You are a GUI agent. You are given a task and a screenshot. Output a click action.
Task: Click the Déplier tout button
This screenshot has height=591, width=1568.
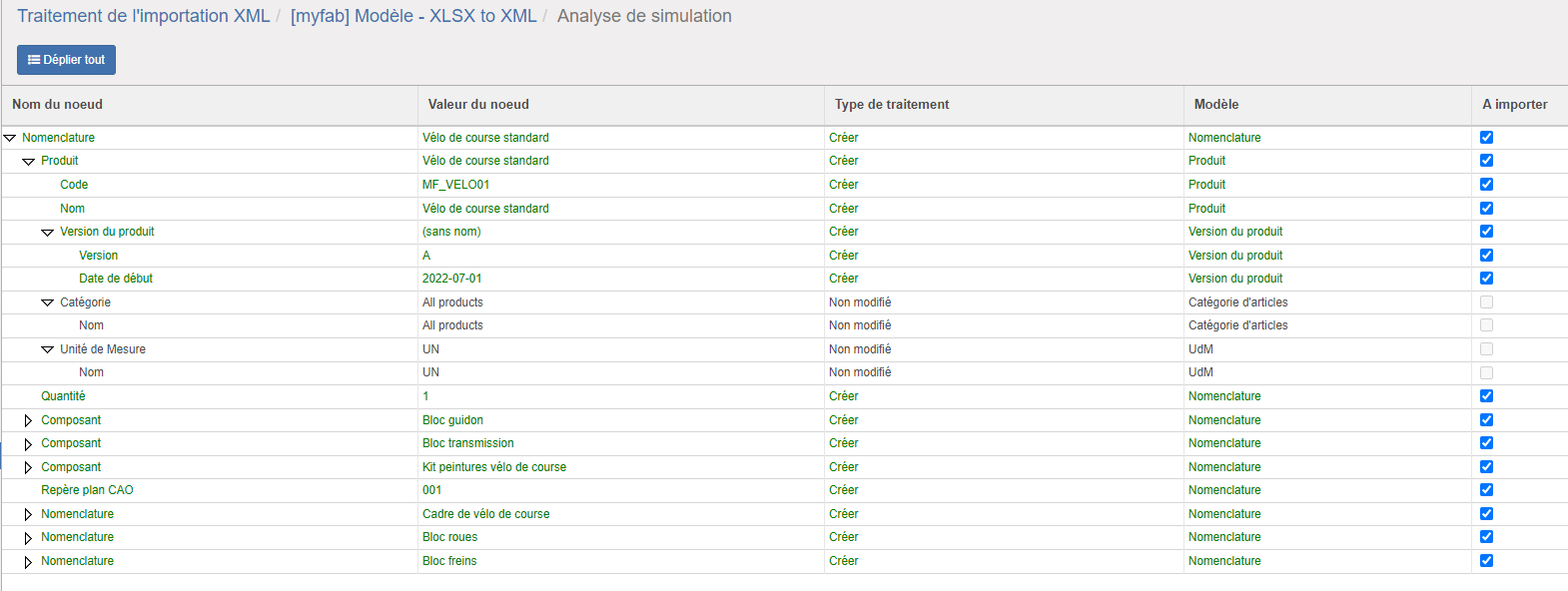coord(66,60)
